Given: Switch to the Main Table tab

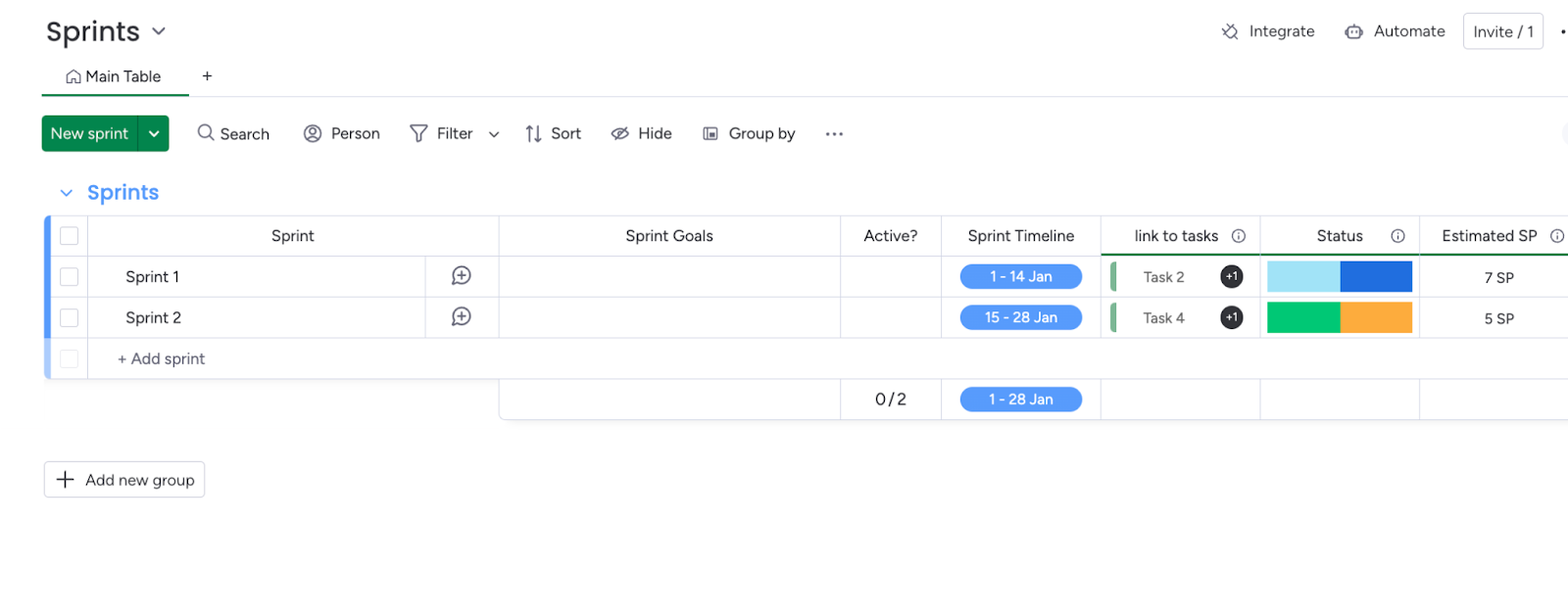Looking at the screenshot, I should click(114, 76).
